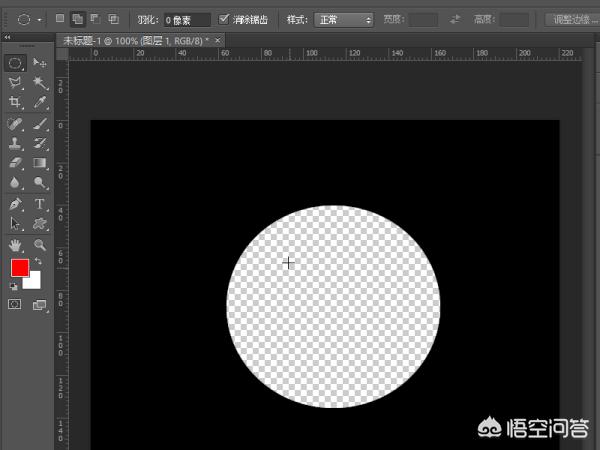Activate the Type tool
Image resolution: width=600 pixels, height=450 pixels.
click(x=40, y=204)
